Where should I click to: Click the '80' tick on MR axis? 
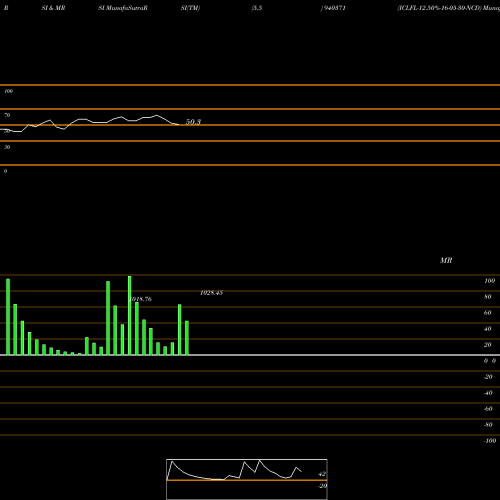(x=488, y=297)
